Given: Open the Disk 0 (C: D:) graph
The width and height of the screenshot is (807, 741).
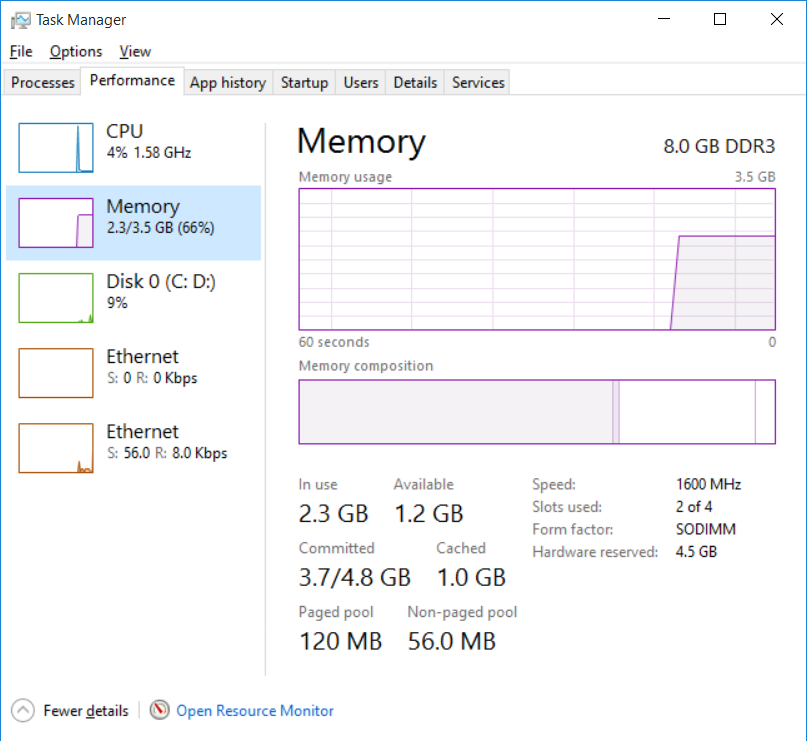Looking at the screenshot, I should pyautogui.click(x=55, y=297).
